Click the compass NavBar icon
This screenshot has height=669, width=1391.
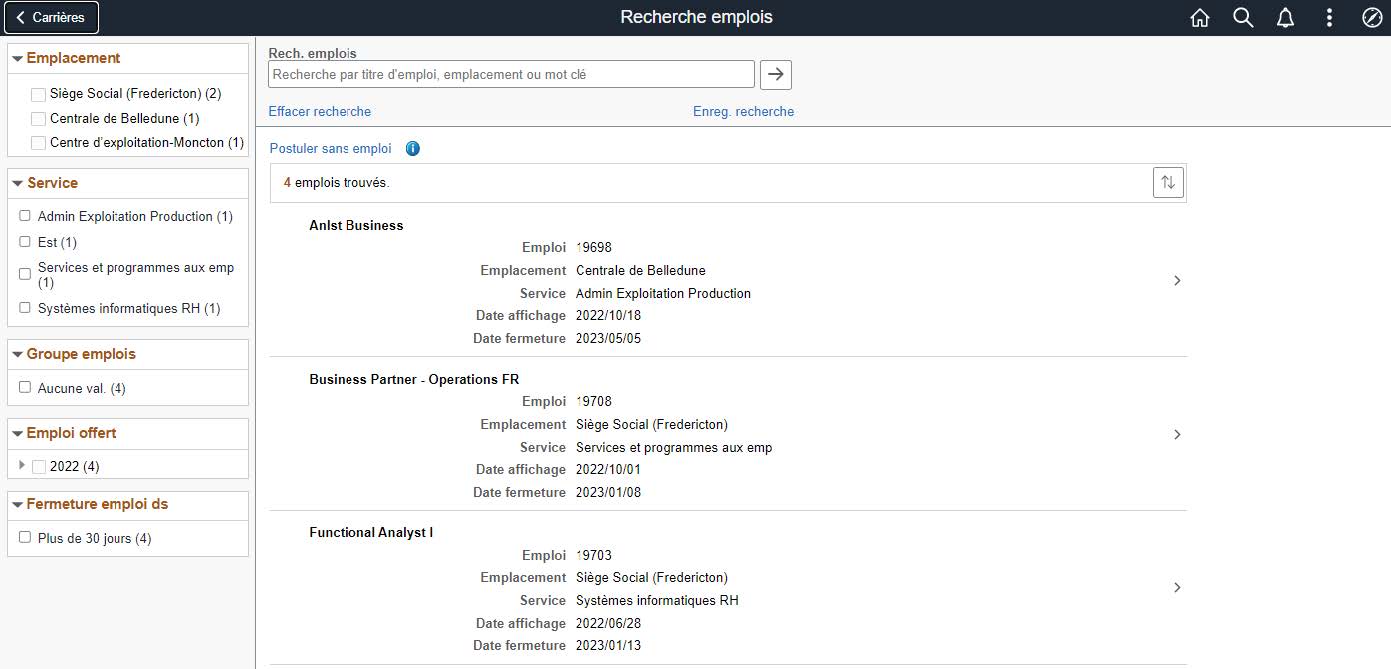click(1372, 18)
